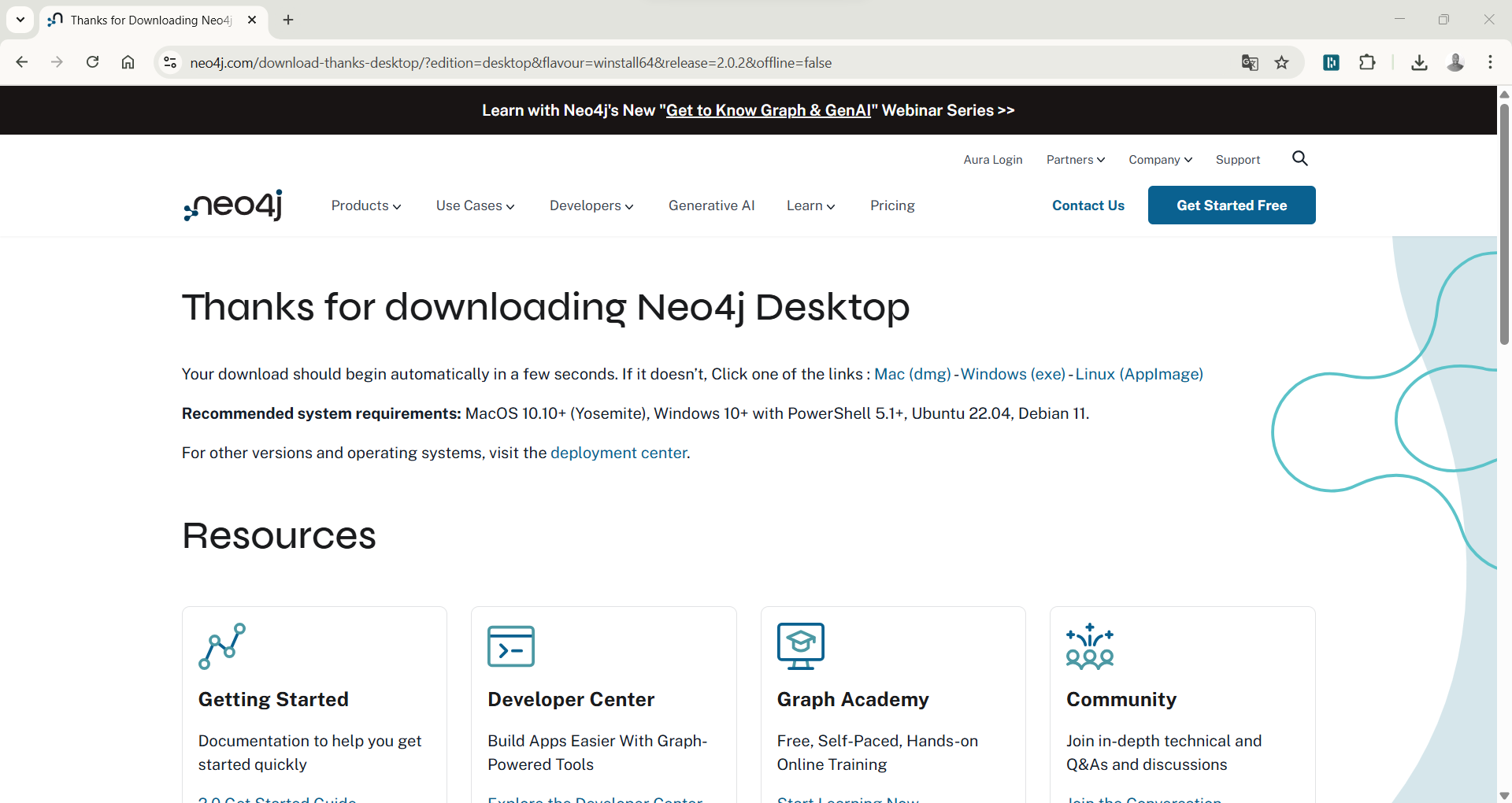
Task: Click the Getting Started graph icon
Action: pyautogui.click(x=222, y=646)
